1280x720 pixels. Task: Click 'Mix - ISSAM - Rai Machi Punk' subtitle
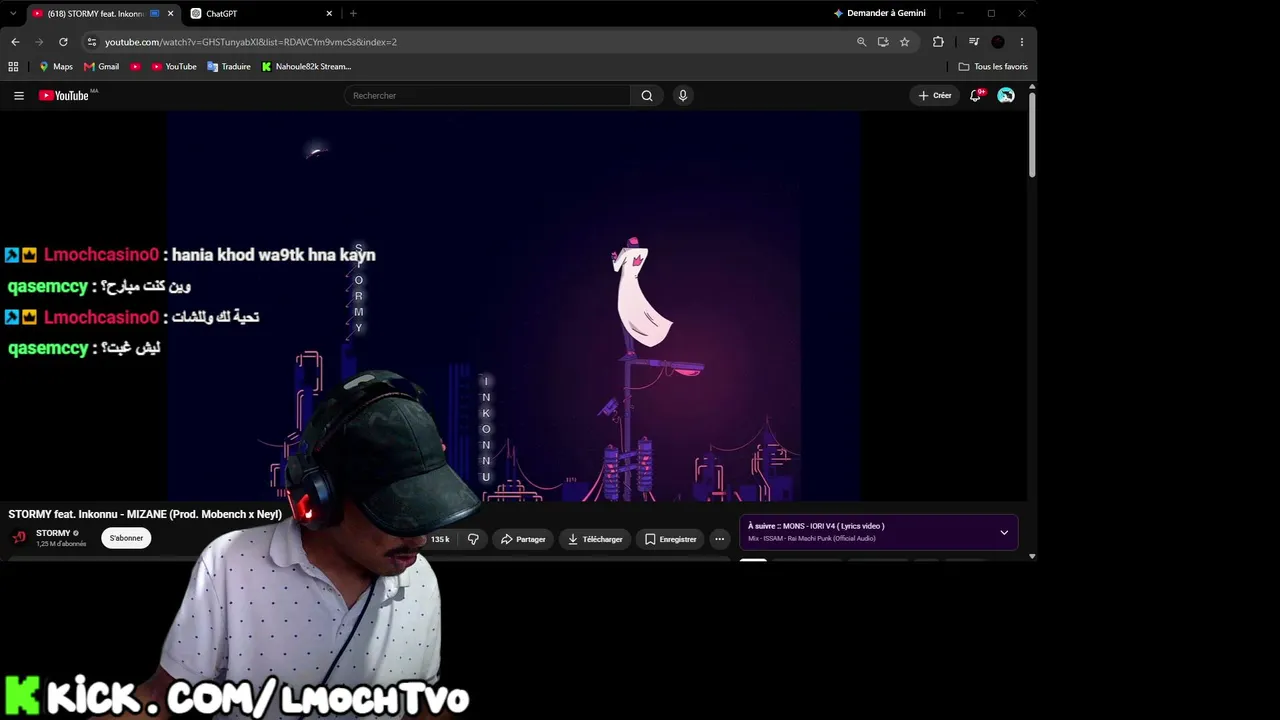pyautogui.click(x=812, y=538)
